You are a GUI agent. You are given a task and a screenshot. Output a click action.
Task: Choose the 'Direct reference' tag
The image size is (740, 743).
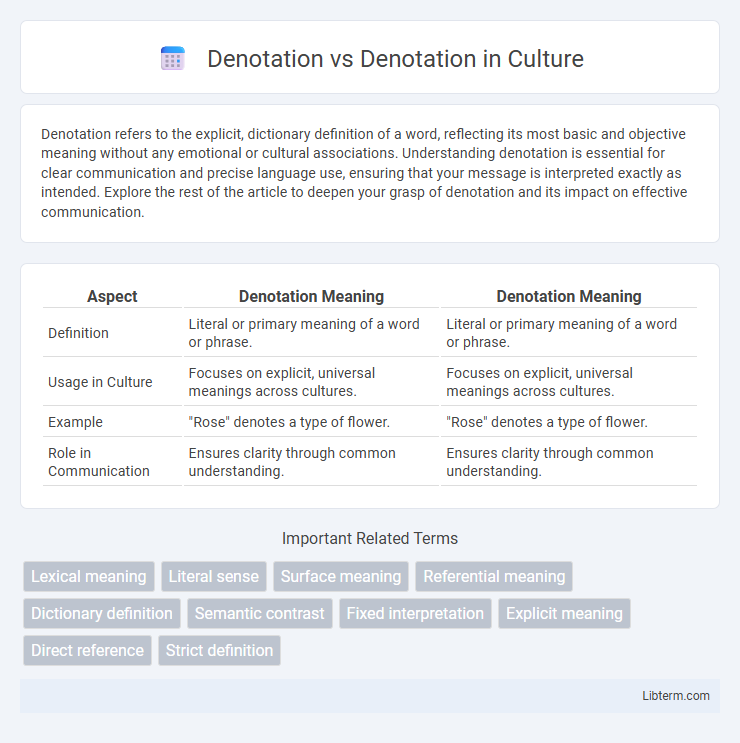point(87,650)
